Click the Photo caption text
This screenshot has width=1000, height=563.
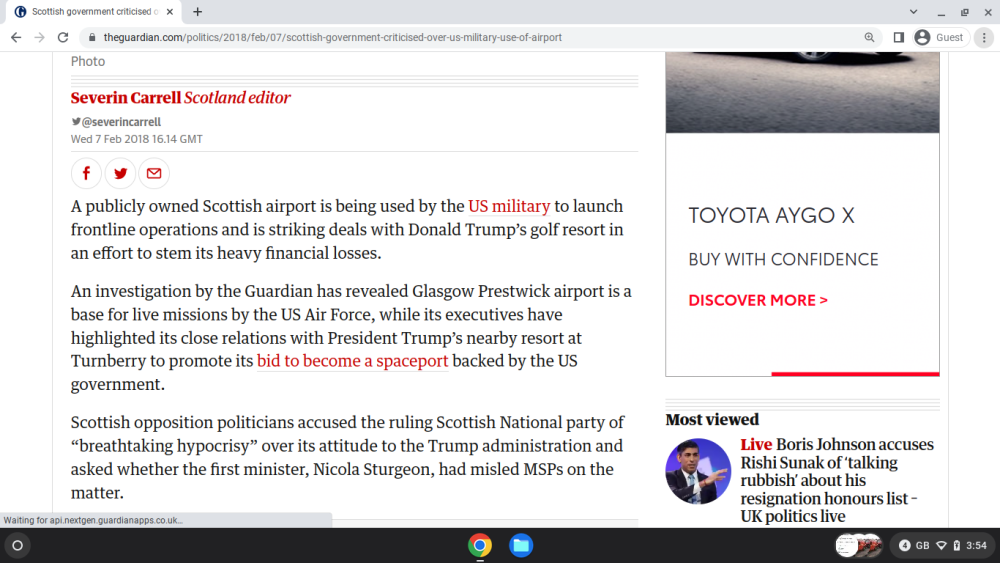pyautogui.click(x=88, y=61)
